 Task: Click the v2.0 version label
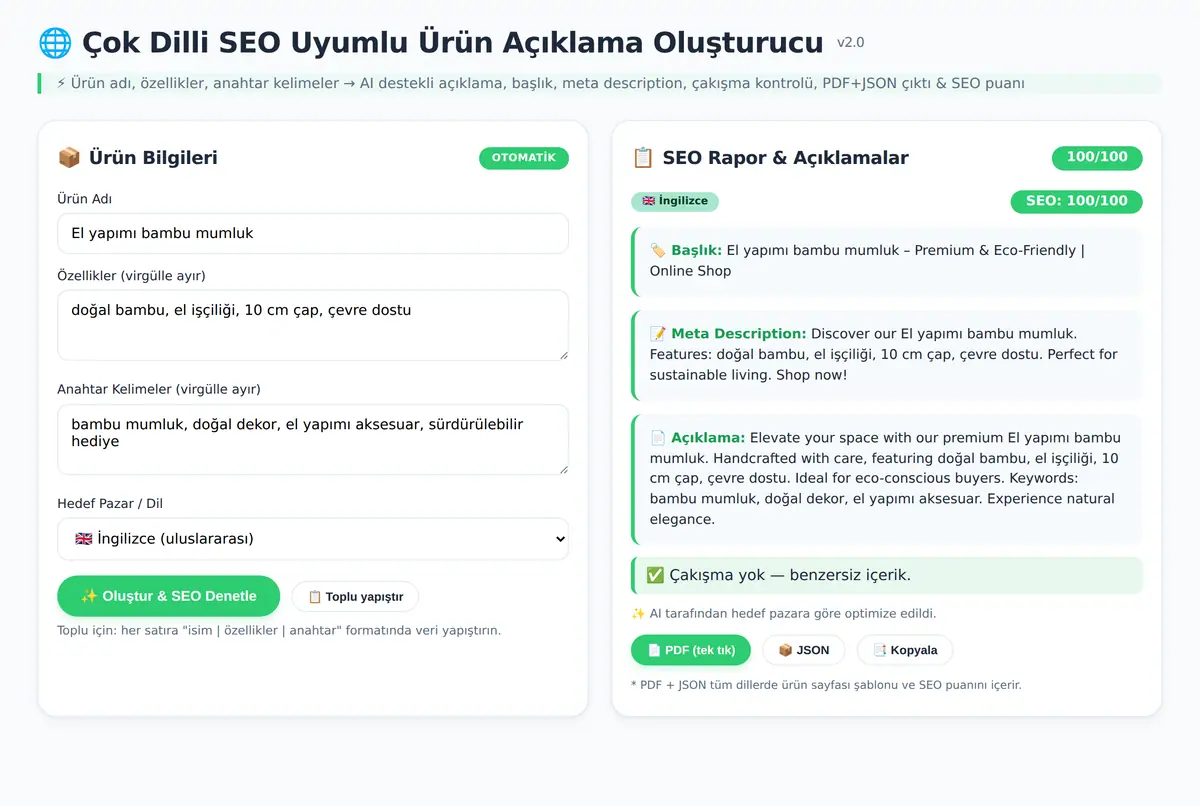851,42
